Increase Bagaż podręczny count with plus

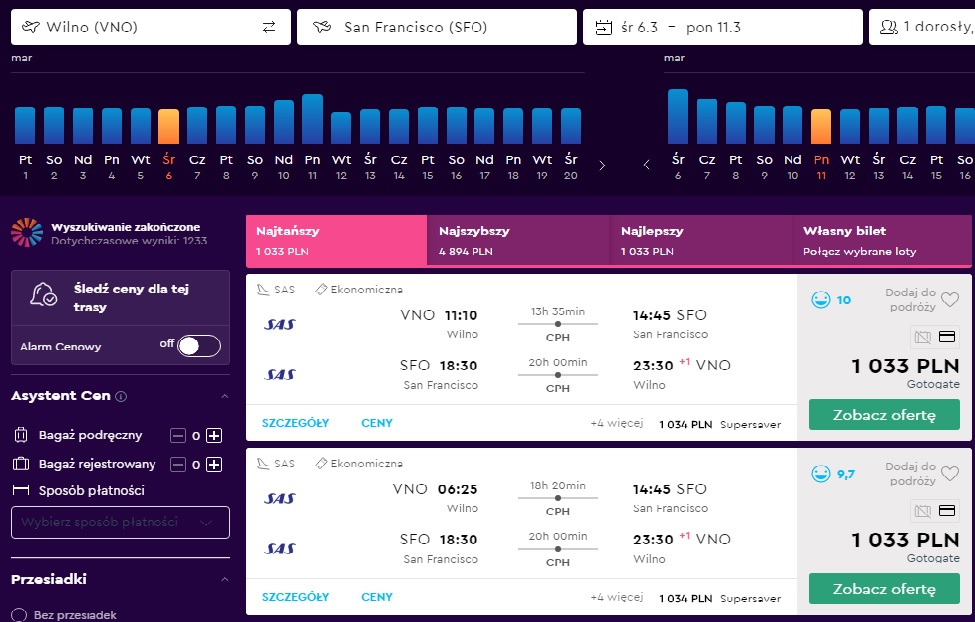point(214,435)
